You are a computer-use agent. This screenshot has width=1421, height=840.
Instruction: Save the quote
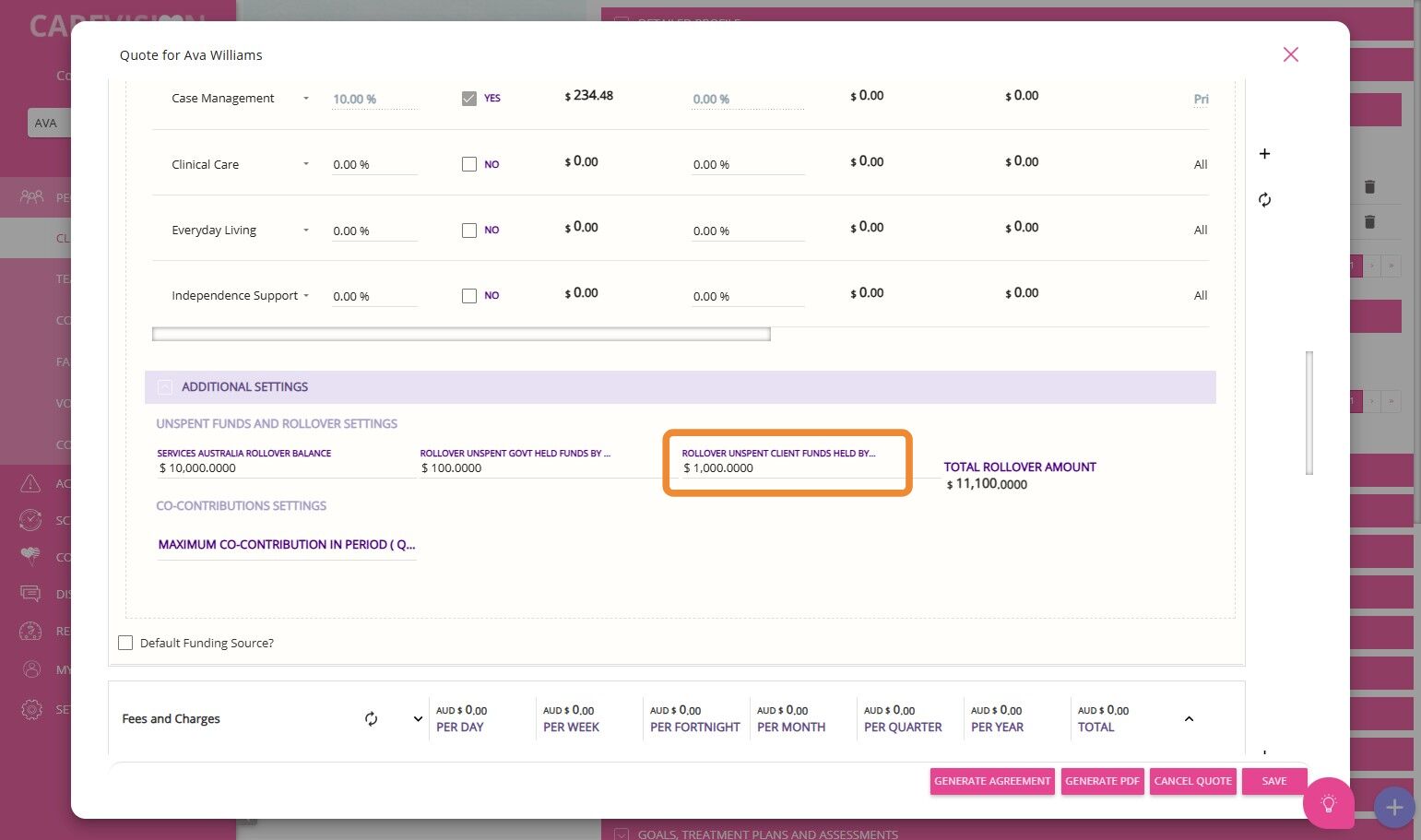1274,781
